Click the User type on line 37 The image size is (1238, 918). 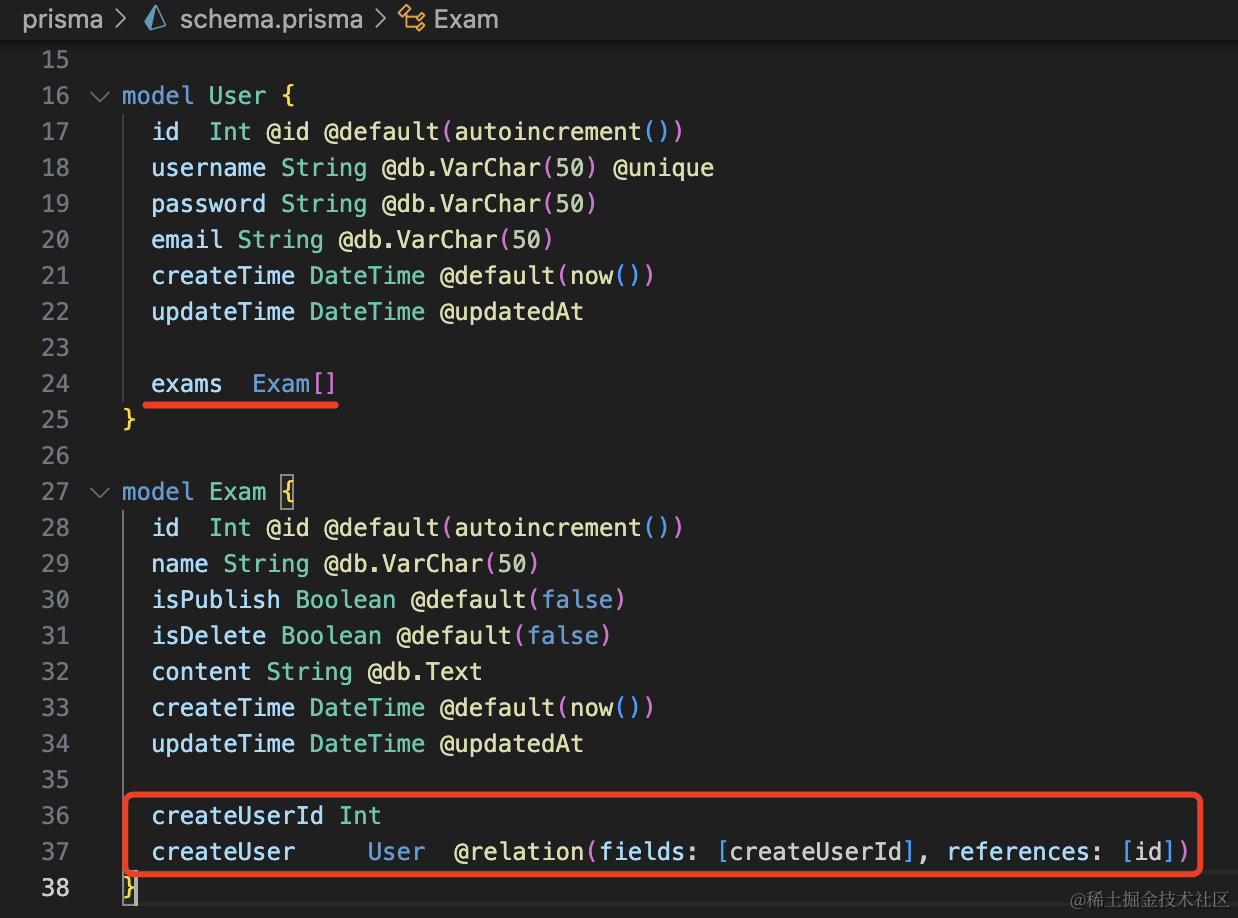point(396,852)
